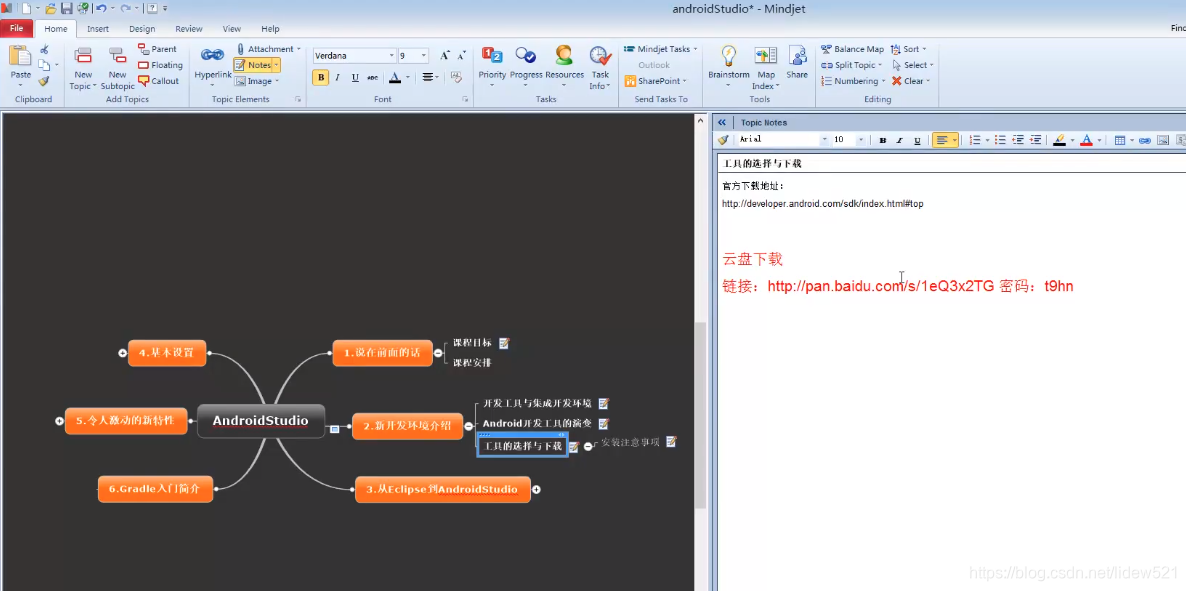Select the 6.Gradle入门简介 topic
Viewport: 1186px width, 591px height.
click(155, 489)
